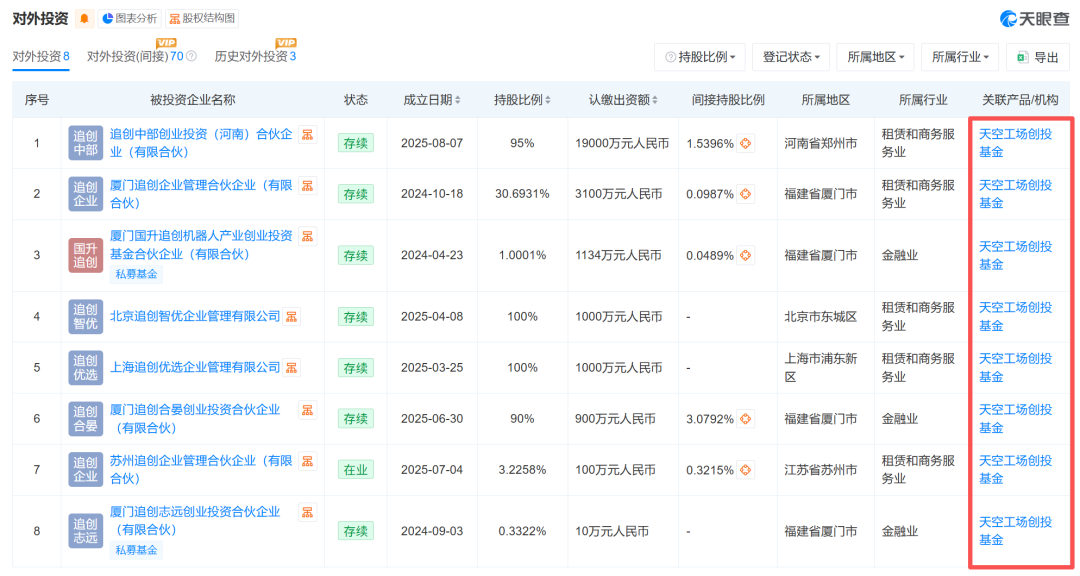1080x576 pixels.
Task: Select the 19000万元人民币 cell
Action: click(x=622, y=143)
